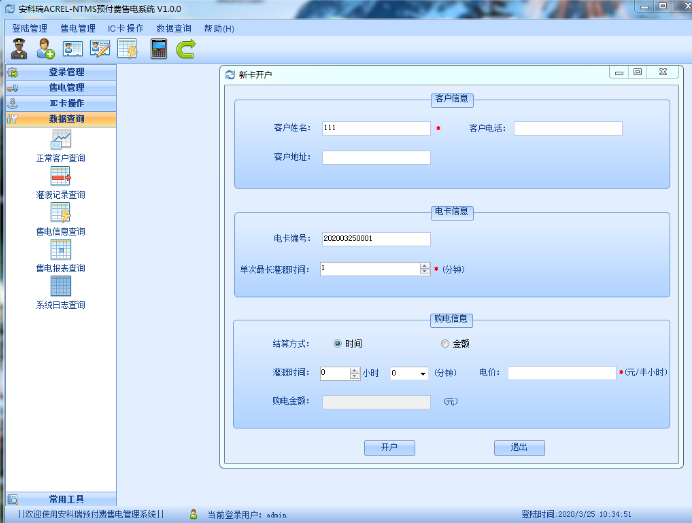
Task: Maximize the 新卡开户 dialog
Action: pos(637,72)
